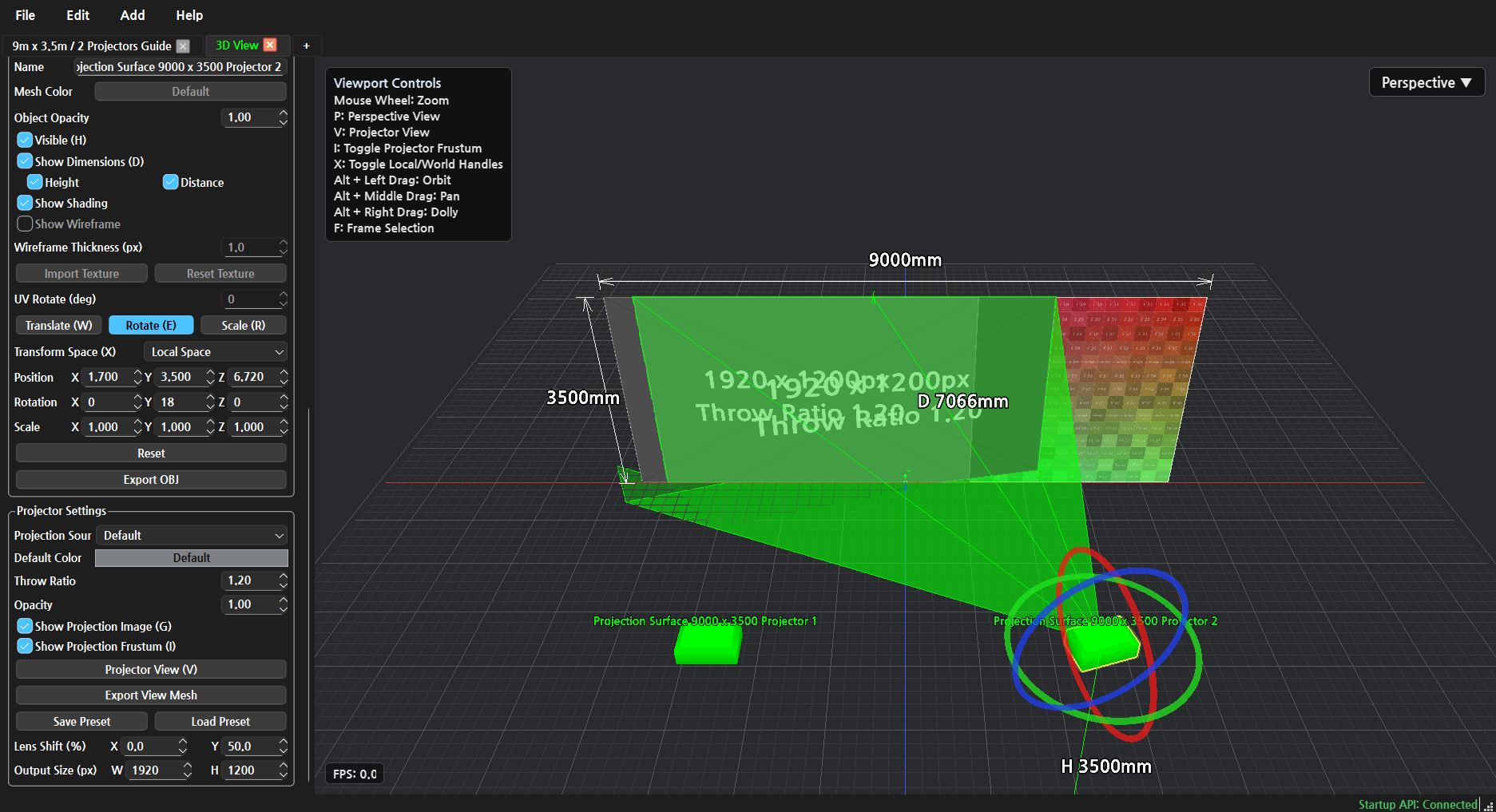Increase Object Opacity with up arrow
The height and width of the screenshot is (812, 1496).
click(x=283, y=113)
